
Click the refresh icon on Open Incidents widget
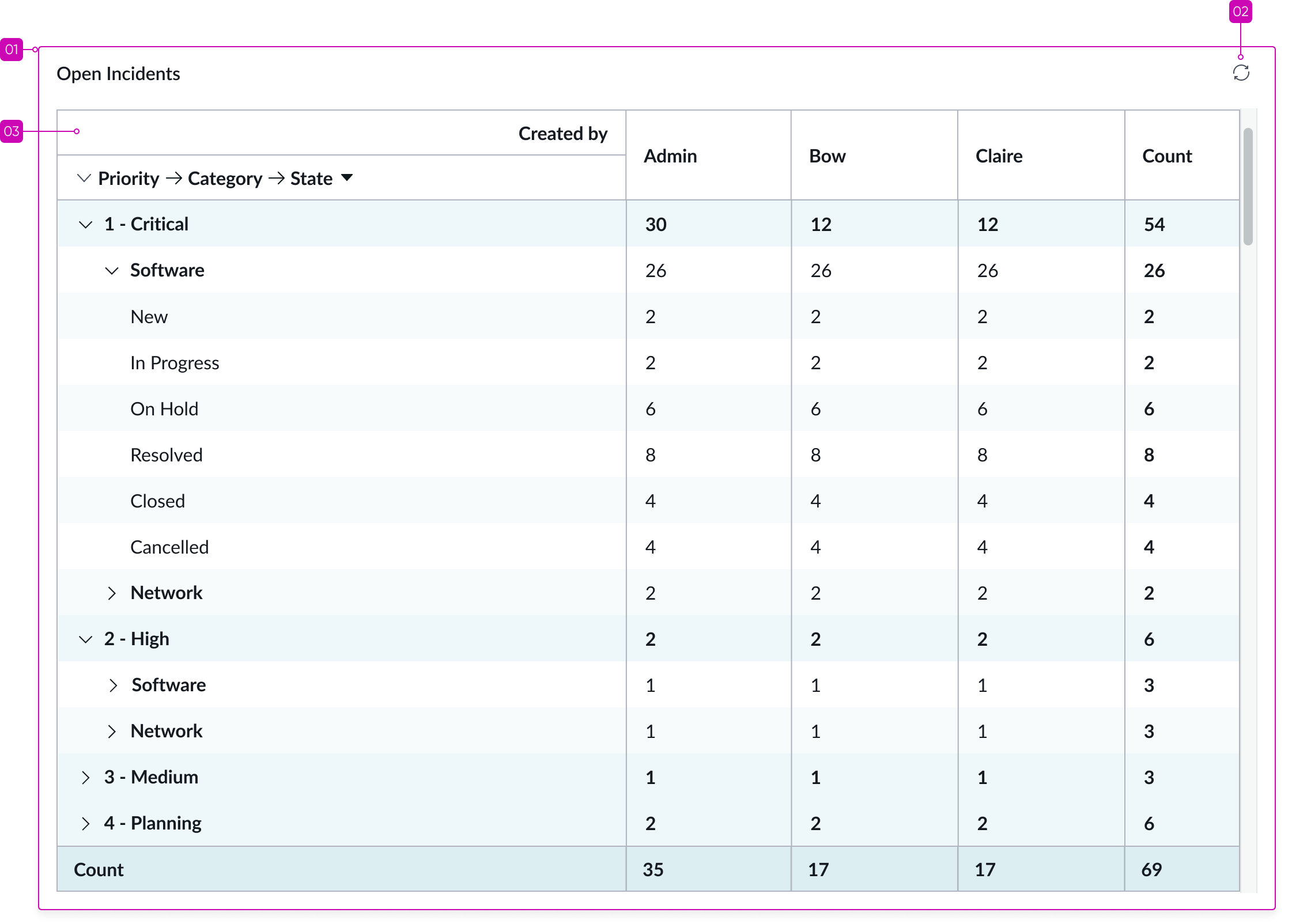click(1240, 73)
